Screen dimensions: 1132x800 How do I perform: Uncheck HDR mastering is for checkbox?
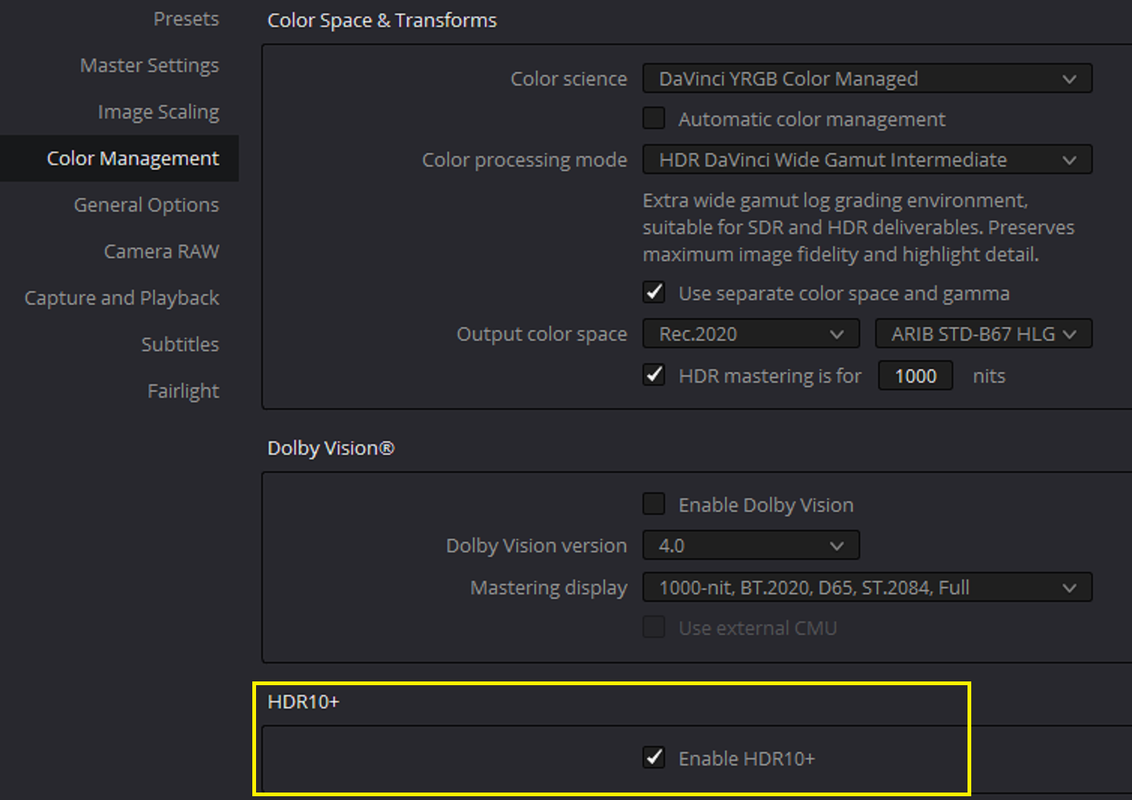pyautogui.click(x=654, y=375)
